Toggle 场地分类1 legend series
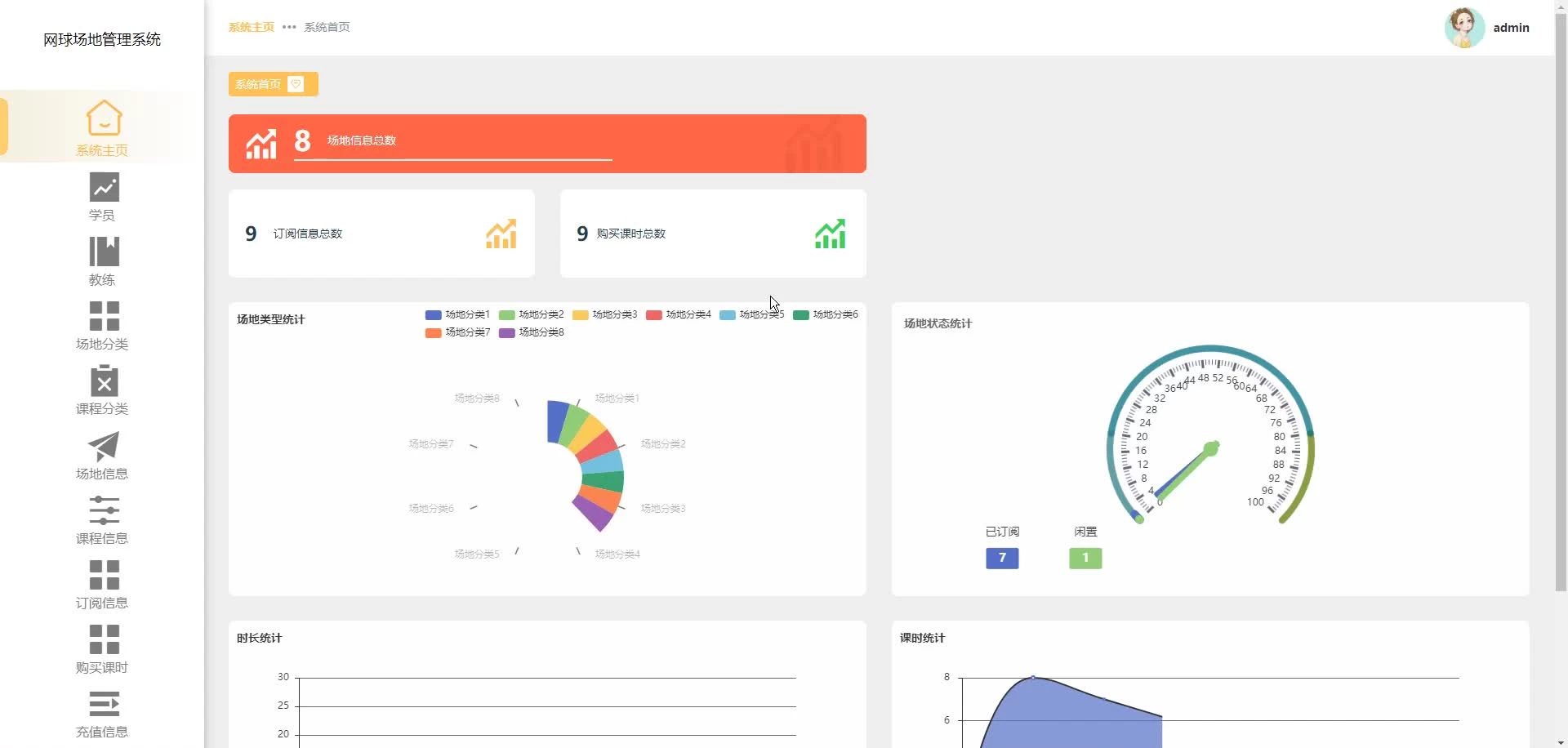This screenshot has height=748, width=1568. (x=457, y=314)
